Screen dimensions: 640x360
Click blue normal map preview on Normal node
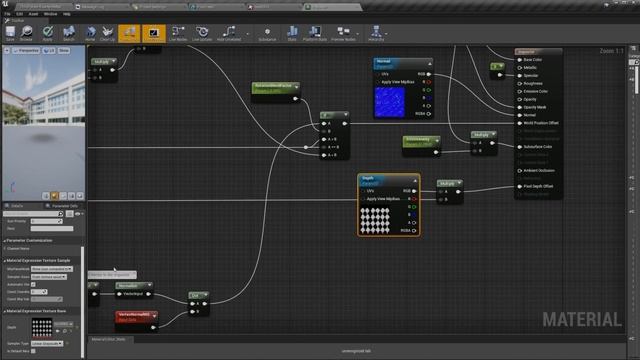pos(390,102)
